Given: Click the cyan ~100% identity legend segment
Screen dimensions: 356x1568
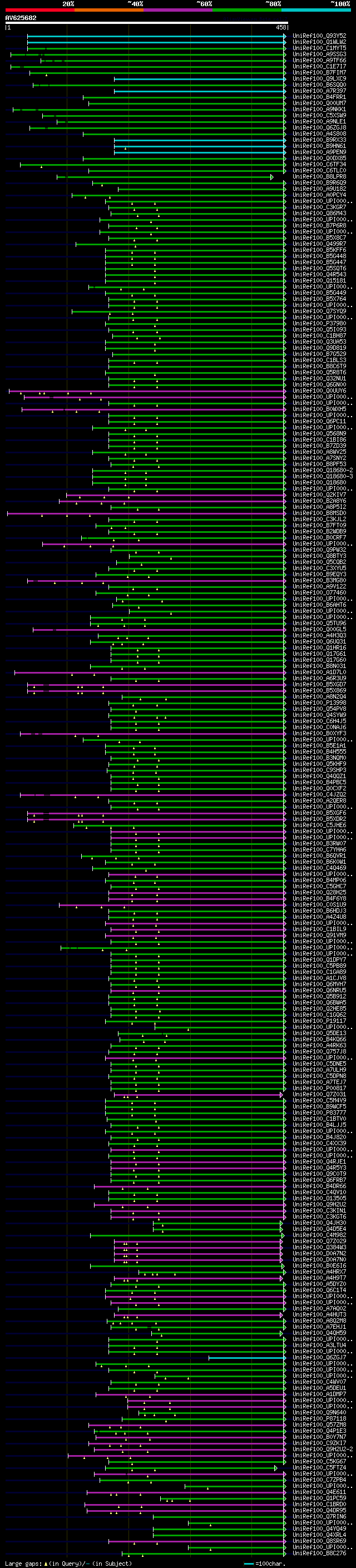Looking at the screenshot, I should (316, 10).
